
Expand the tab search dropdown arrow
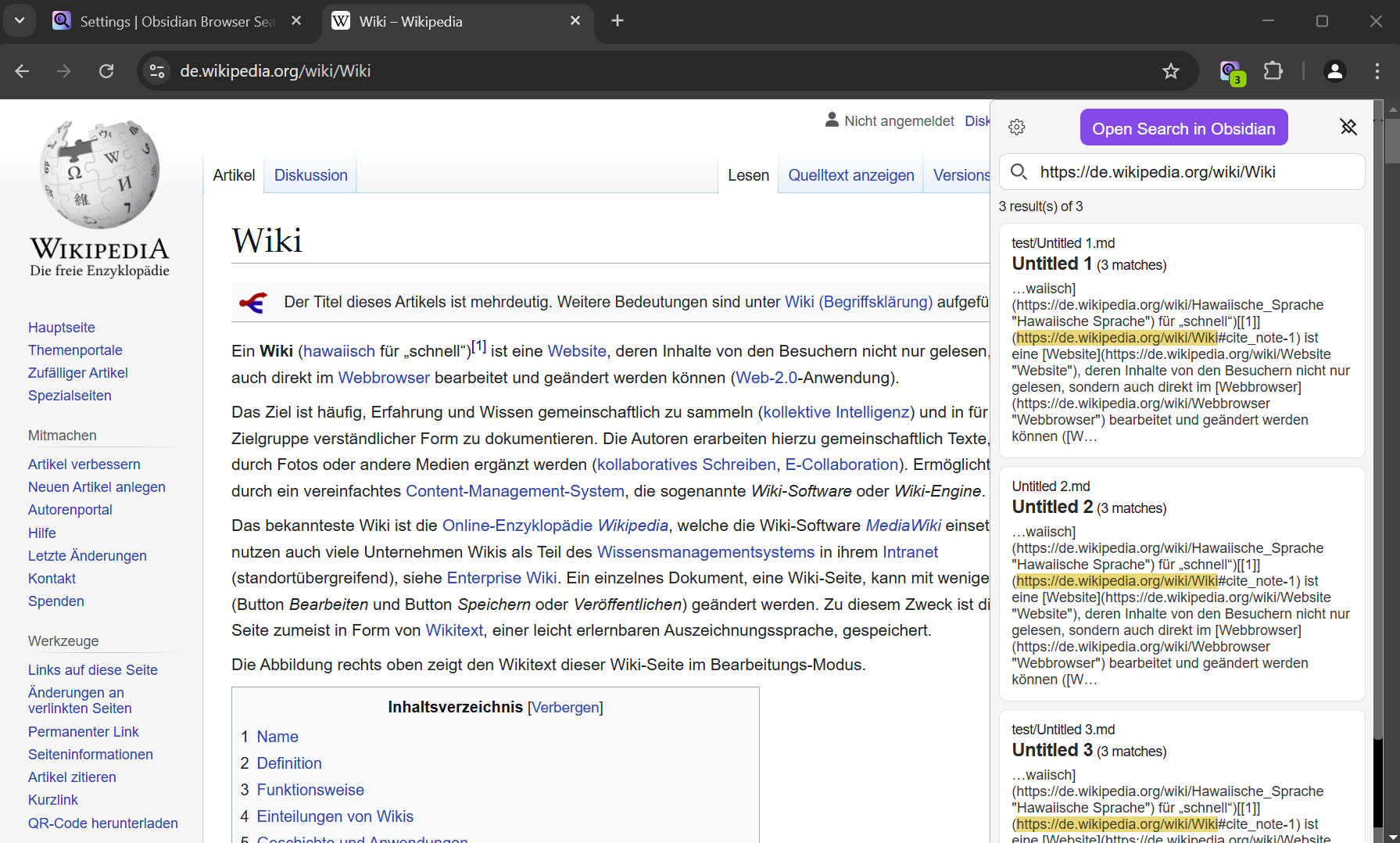click(20, 21)
